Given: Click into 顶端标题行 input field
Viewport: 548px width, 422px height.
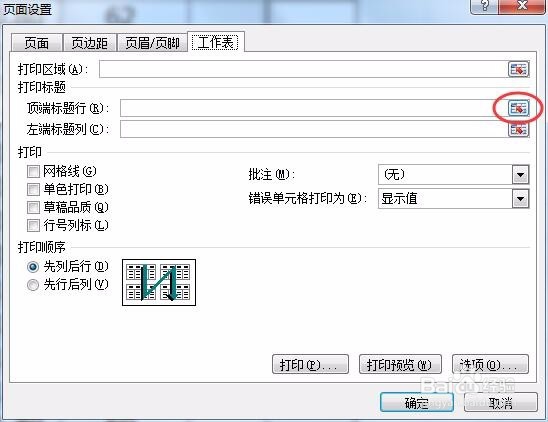Looking at the screenshot, I should tap(314, 108).
